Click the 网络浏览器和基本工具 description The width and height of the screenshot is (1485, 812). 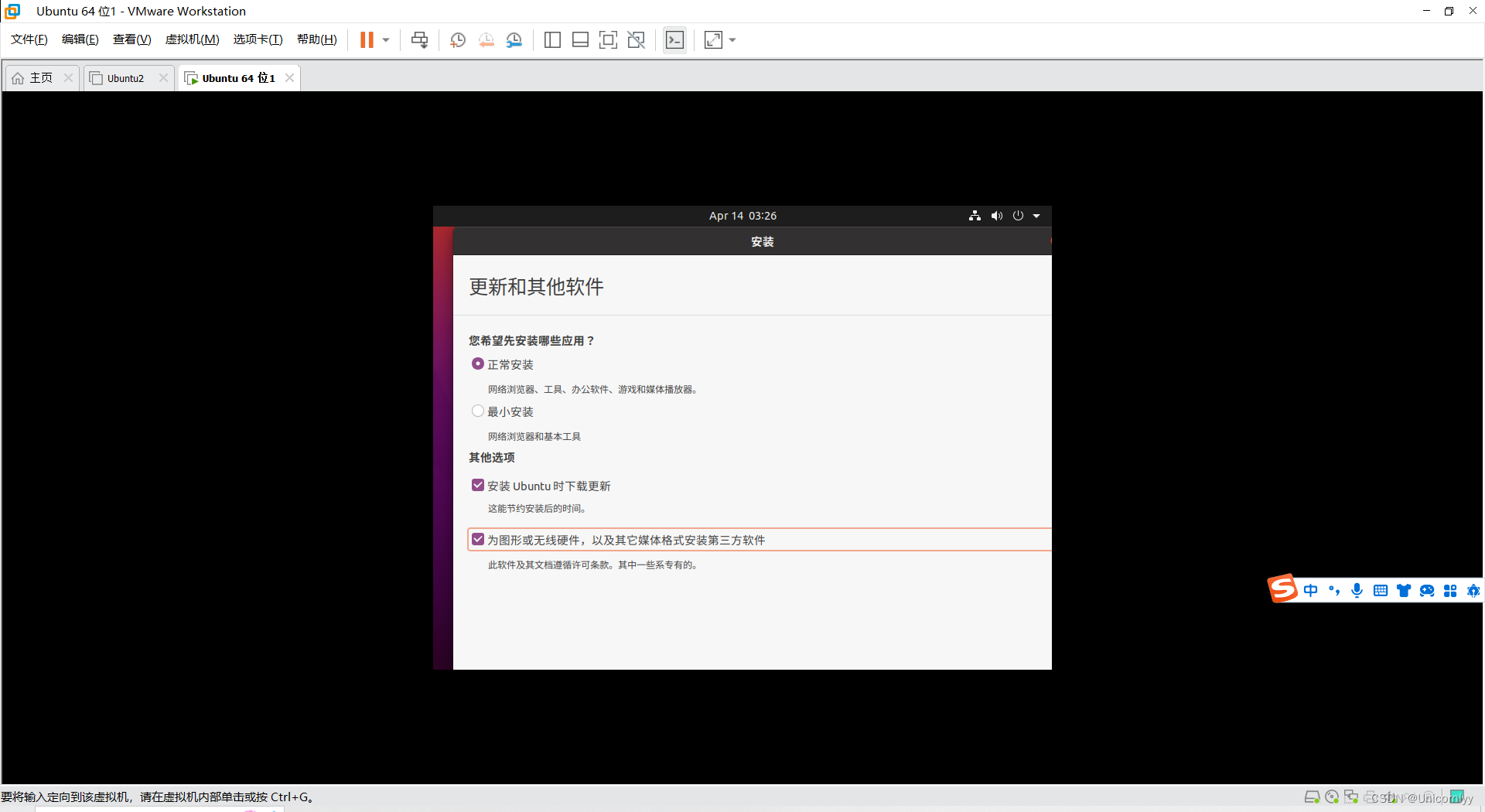(x=534, y=437)
